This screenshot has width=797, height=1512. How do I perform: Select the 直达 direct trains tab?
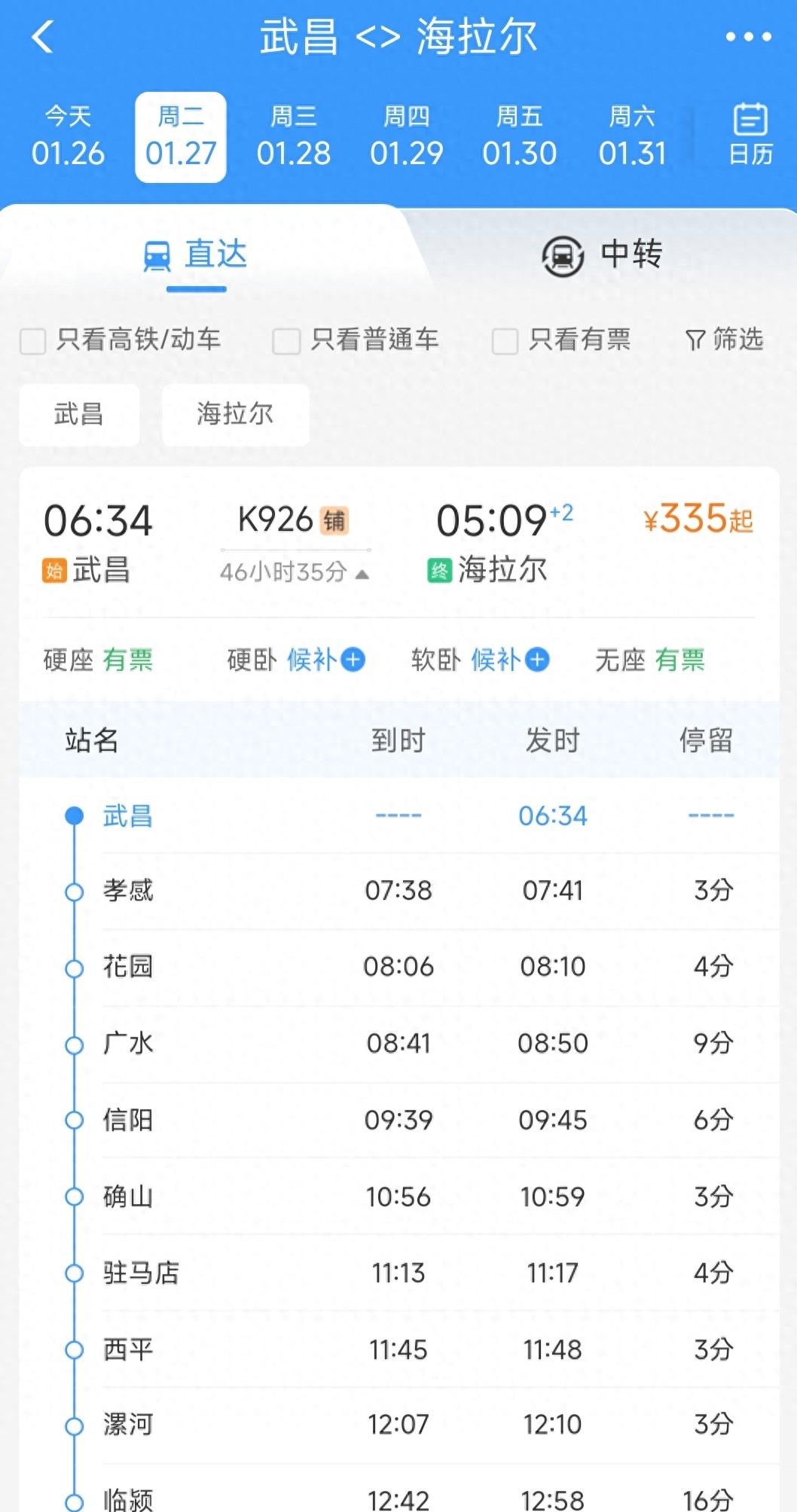[x=196, y=255]
